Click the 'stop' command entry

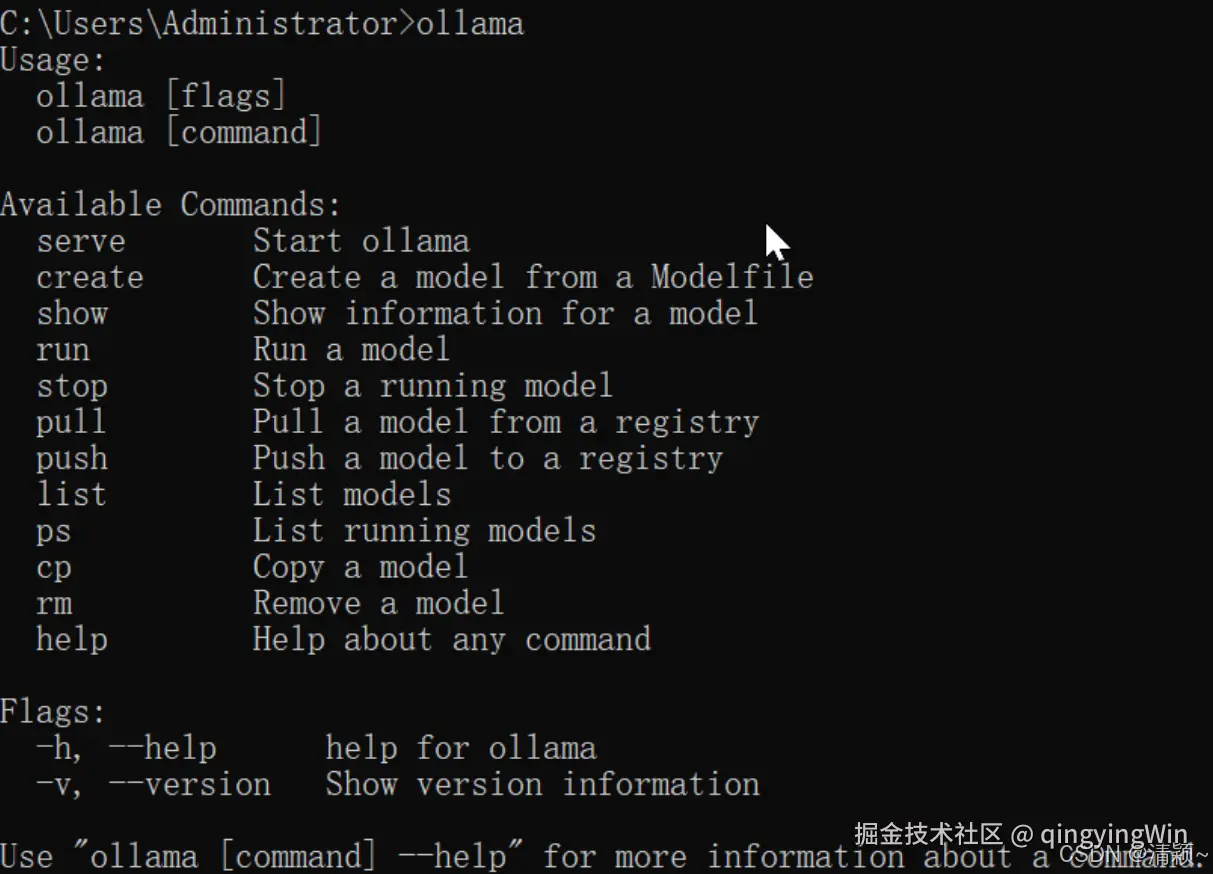[x=72, y=386]
